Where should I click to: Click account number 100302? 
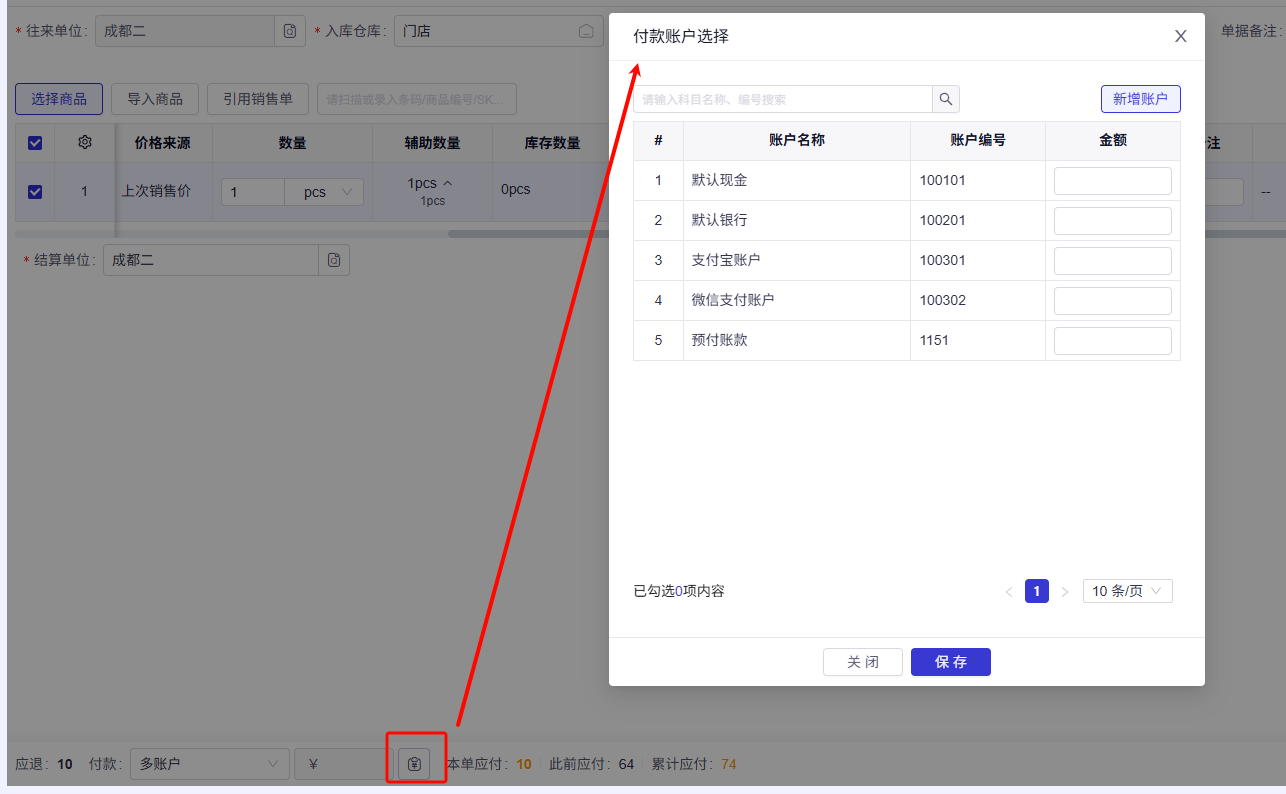943,301
